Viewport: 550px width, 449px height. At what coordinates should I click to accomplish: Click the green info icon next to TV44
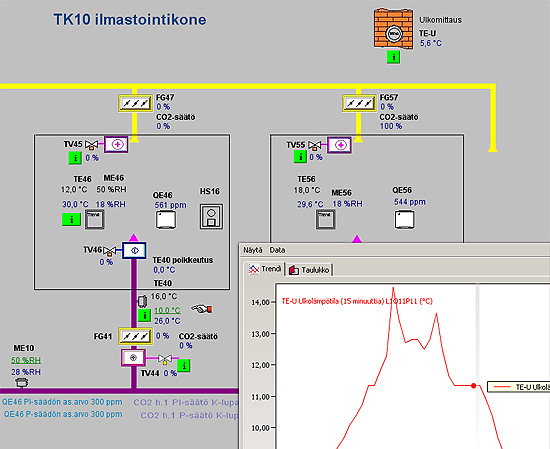[184, 366]
